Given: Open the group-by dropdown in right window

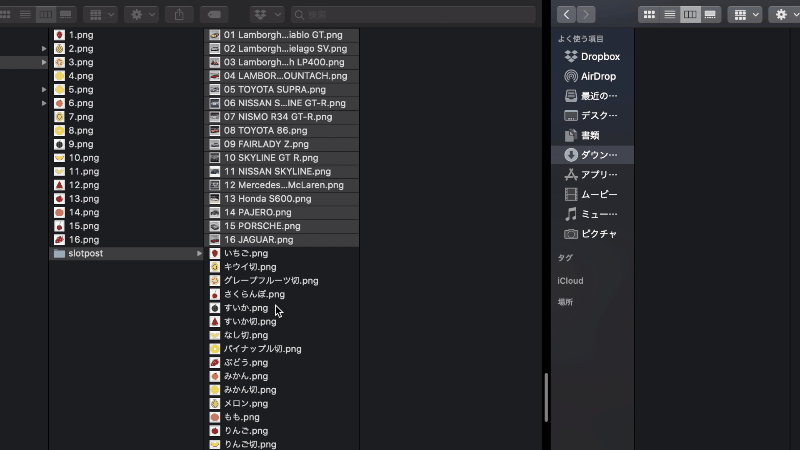Looking at the screenshot, I should pos(744,15).
